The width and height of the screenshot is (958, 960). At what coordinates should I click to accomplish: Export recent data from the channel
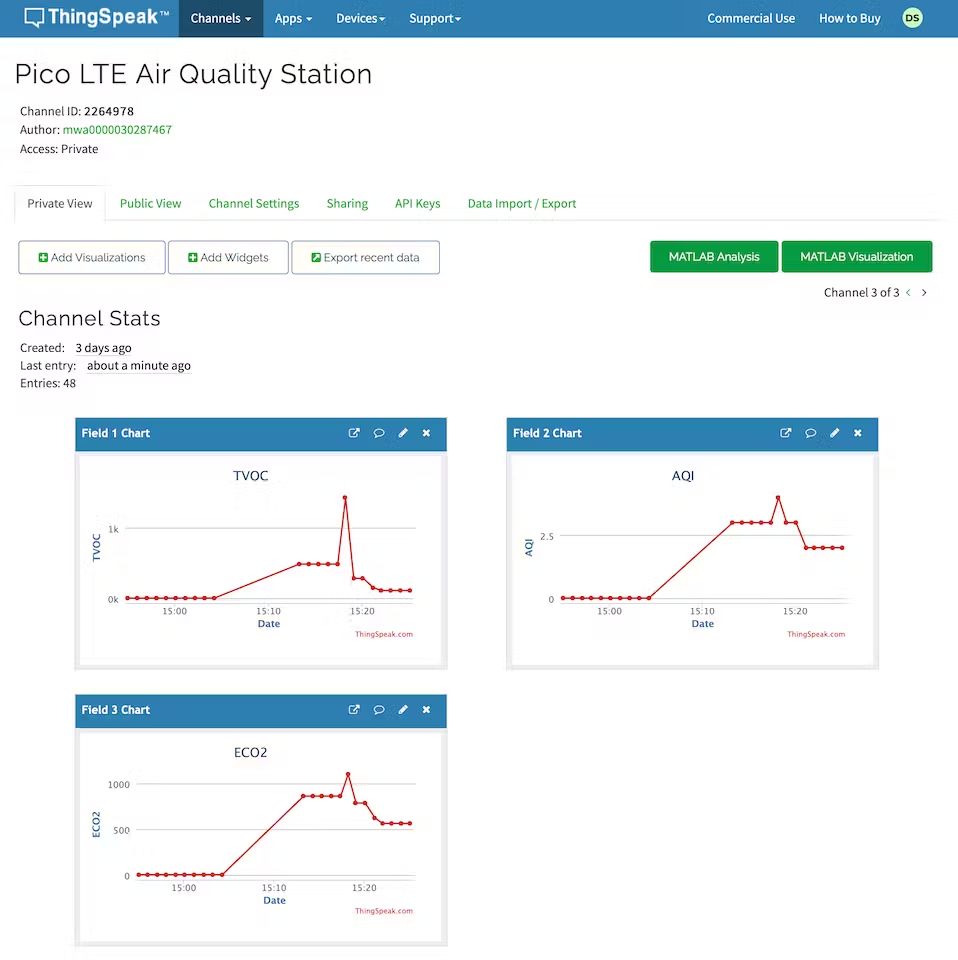pyautogui.click(x=365, y=257)
